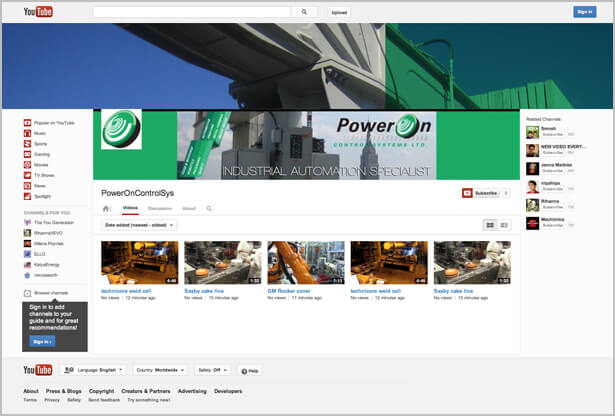Viewport: 615px width, 416px height.
Task: Play the GM Rocker cover video thumbnail
Action: (x=306, y=262)
